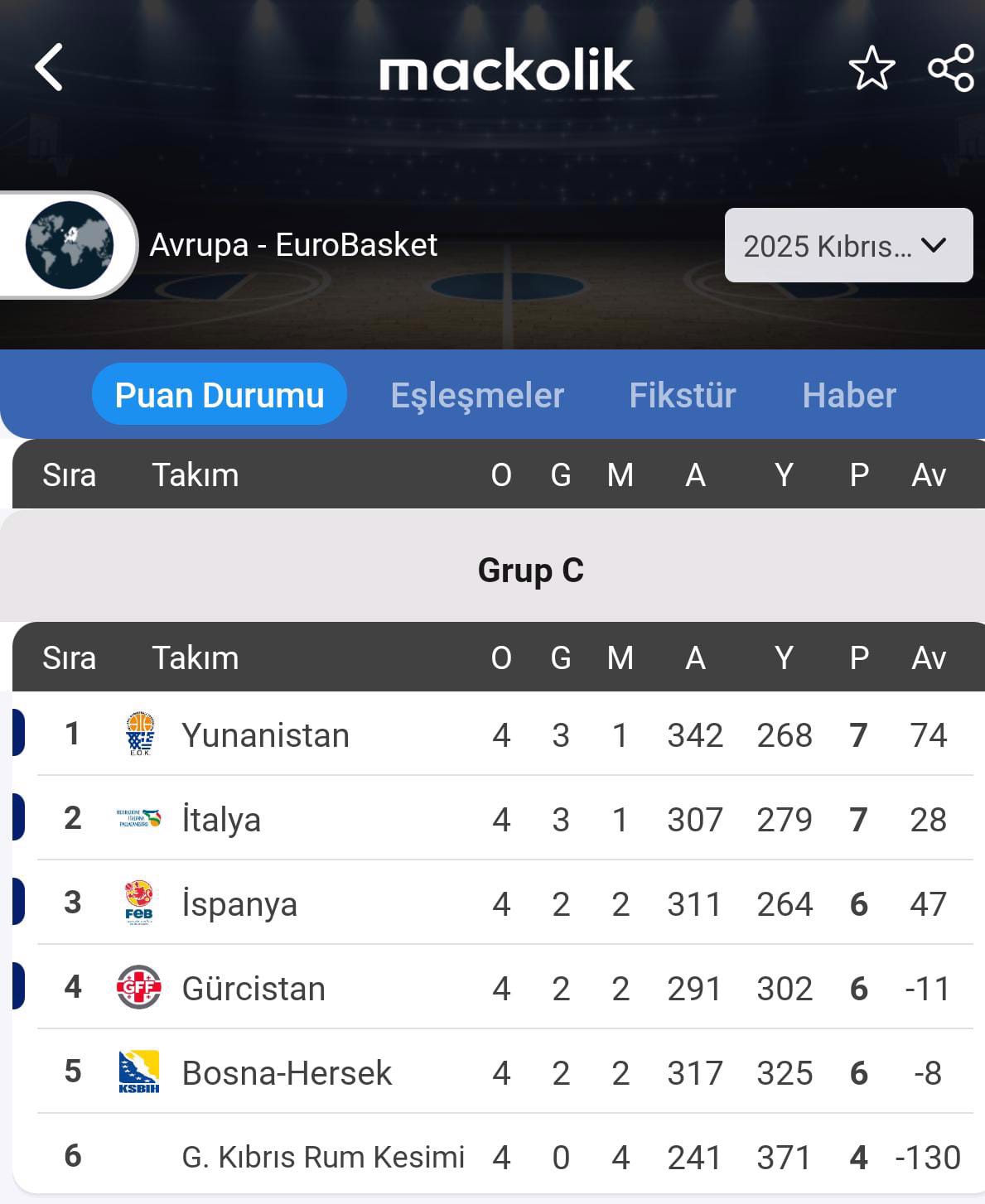
Task: Add EuroBasket to favorites via star icon
Action: (872, 68)
